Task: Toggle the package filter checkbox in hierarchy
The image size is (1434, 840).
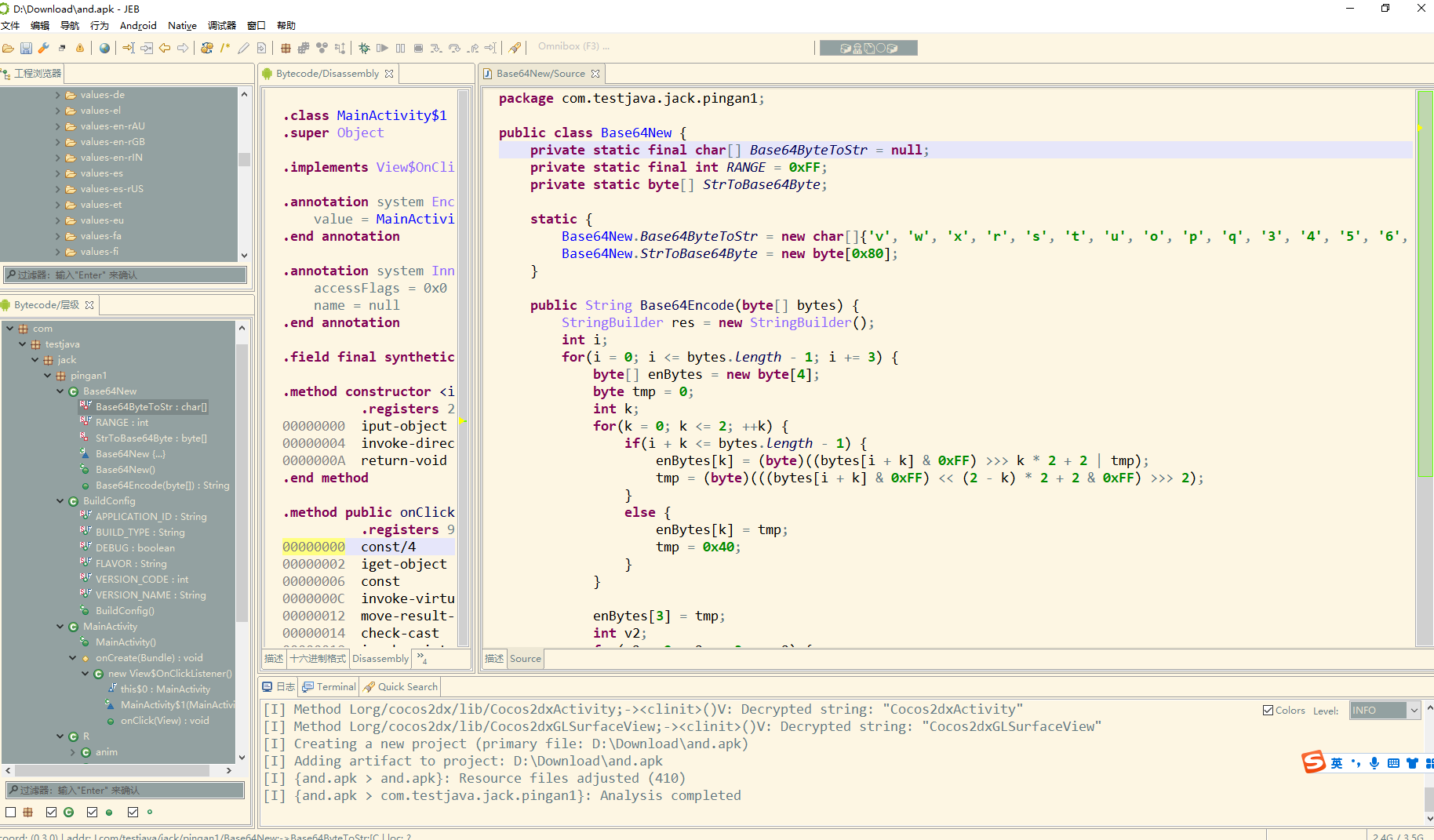Action: tap(11, 813)
